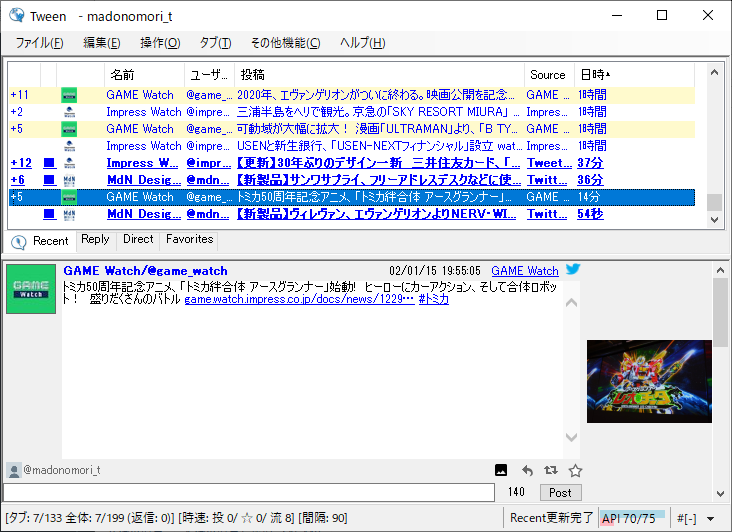
Task: Select the 【新製品】ヴィレヴァン tweet row
Action: [x=352, y=214]
